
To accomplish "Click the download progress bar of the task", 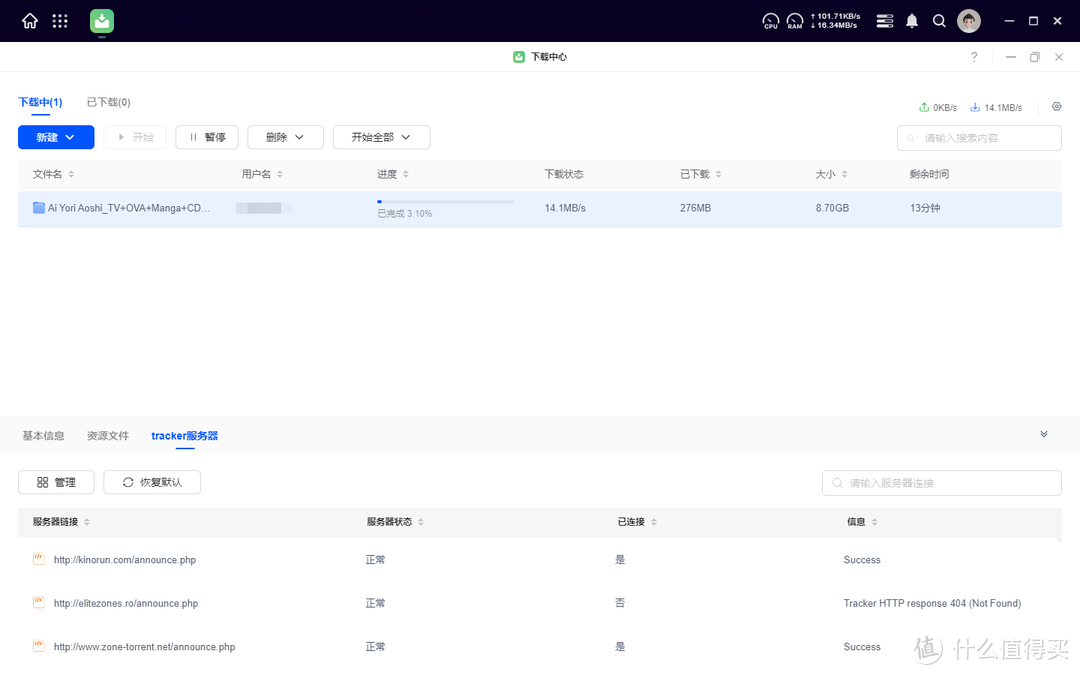I will pyautogui.click(x=446, y=202).
